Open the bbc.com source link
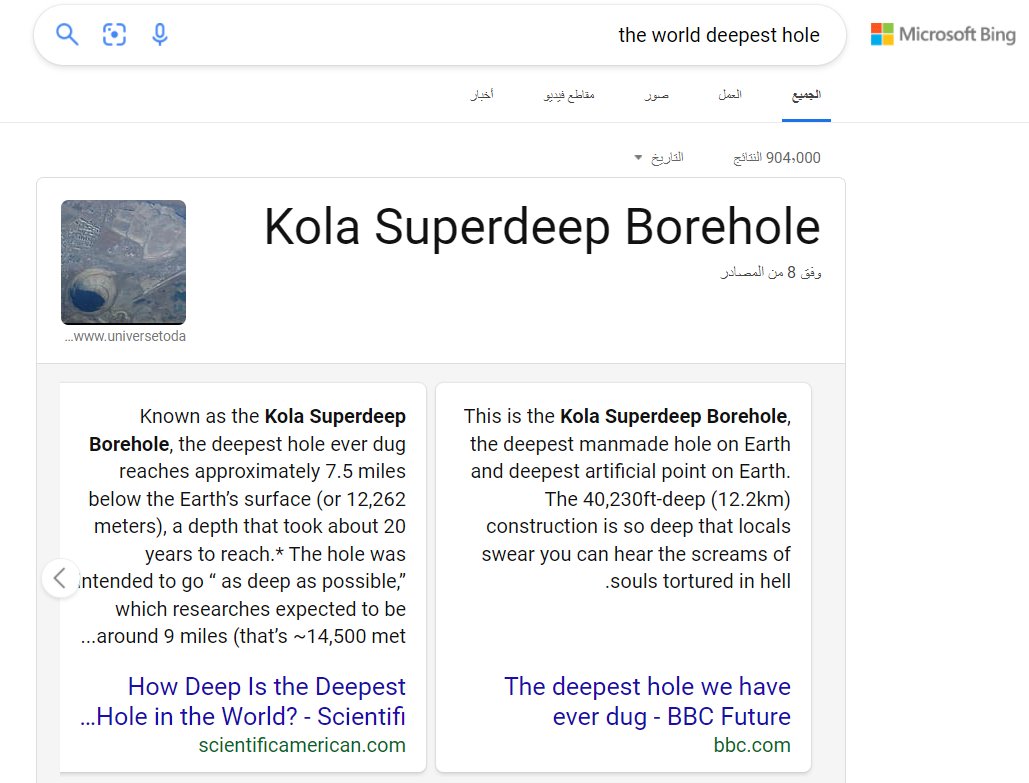 coord(752,745)
